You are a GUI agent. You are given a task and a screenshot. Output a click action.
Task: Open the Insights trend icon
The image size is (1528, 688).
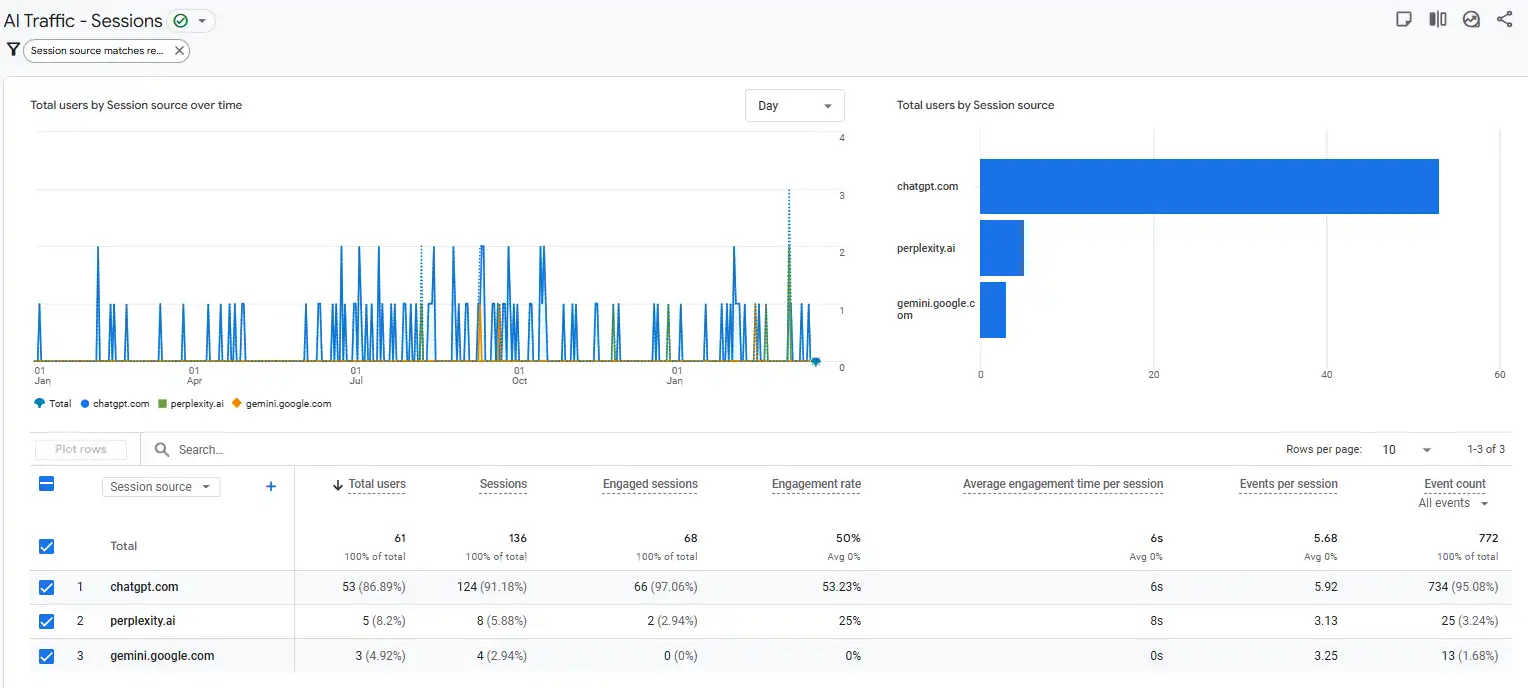1471,19
